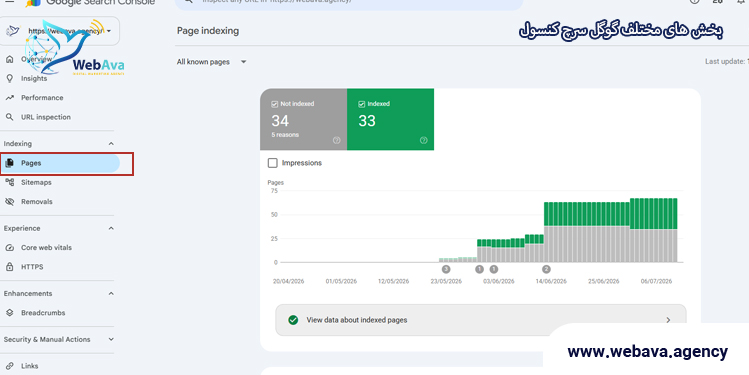Click the Breadcrumbs layers icon
The height and width of the screenshot is (375, 749).
(10, 313)
